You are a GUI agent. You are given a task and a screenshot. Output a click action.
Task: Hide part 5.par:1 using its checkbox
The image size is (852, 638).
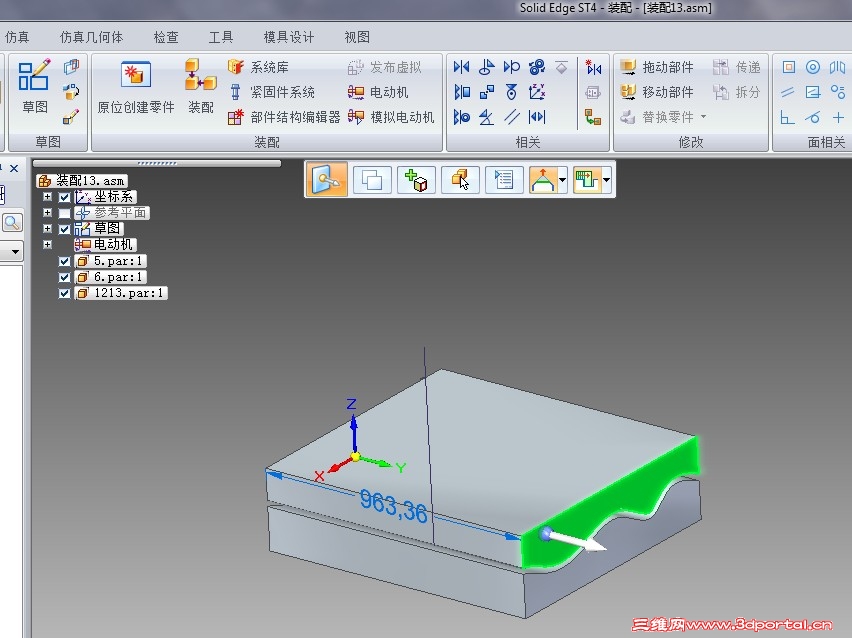(x=64, y=261)
